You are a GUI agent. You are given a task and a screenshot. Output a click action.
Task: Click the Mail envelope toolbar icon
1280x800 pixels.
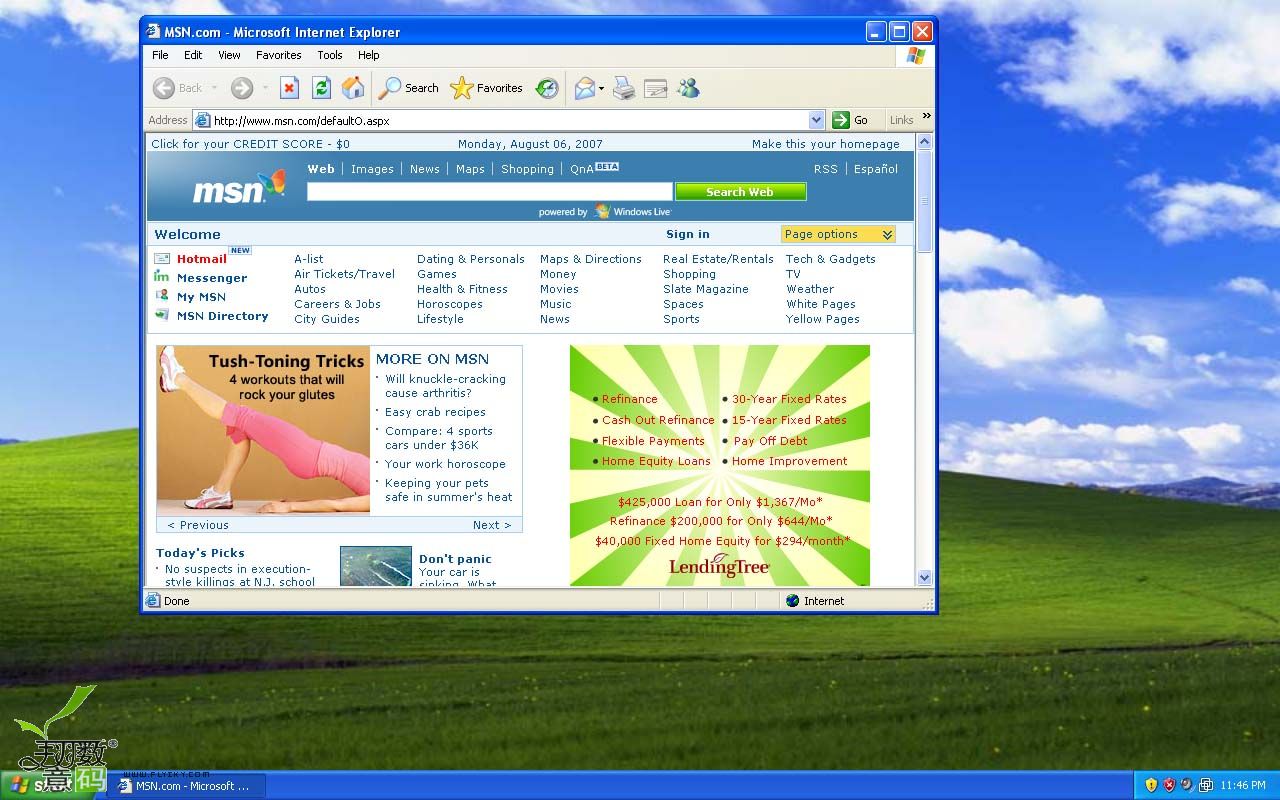pos(585,88)
